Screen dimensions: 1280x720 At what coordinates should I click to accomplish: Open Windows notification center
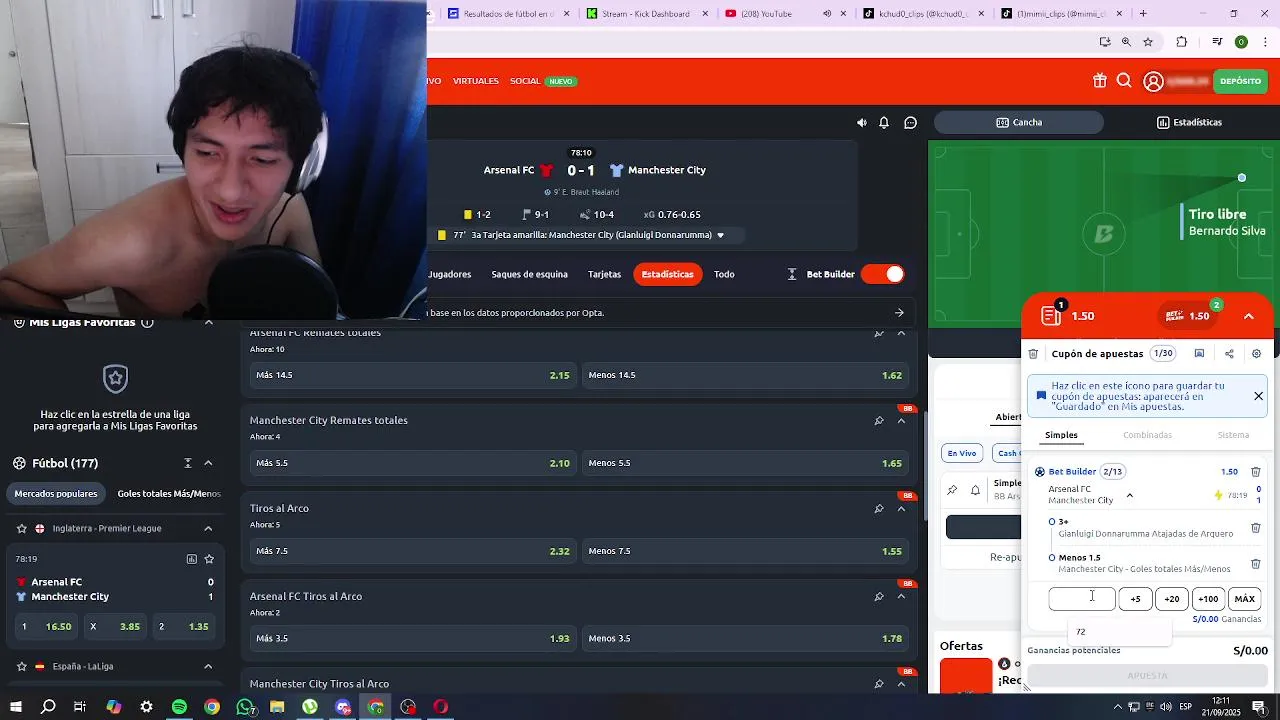(1259, 707)
